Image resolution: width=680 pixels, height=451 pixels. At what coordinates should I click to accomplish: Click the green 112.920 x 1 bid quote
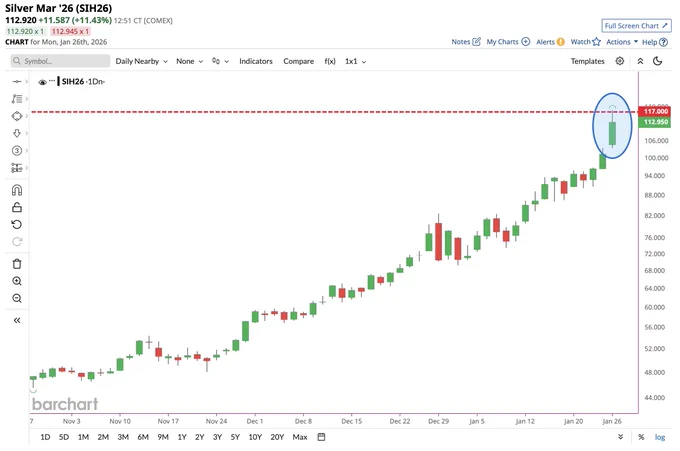pyautogui.click(x=25, y=31)
